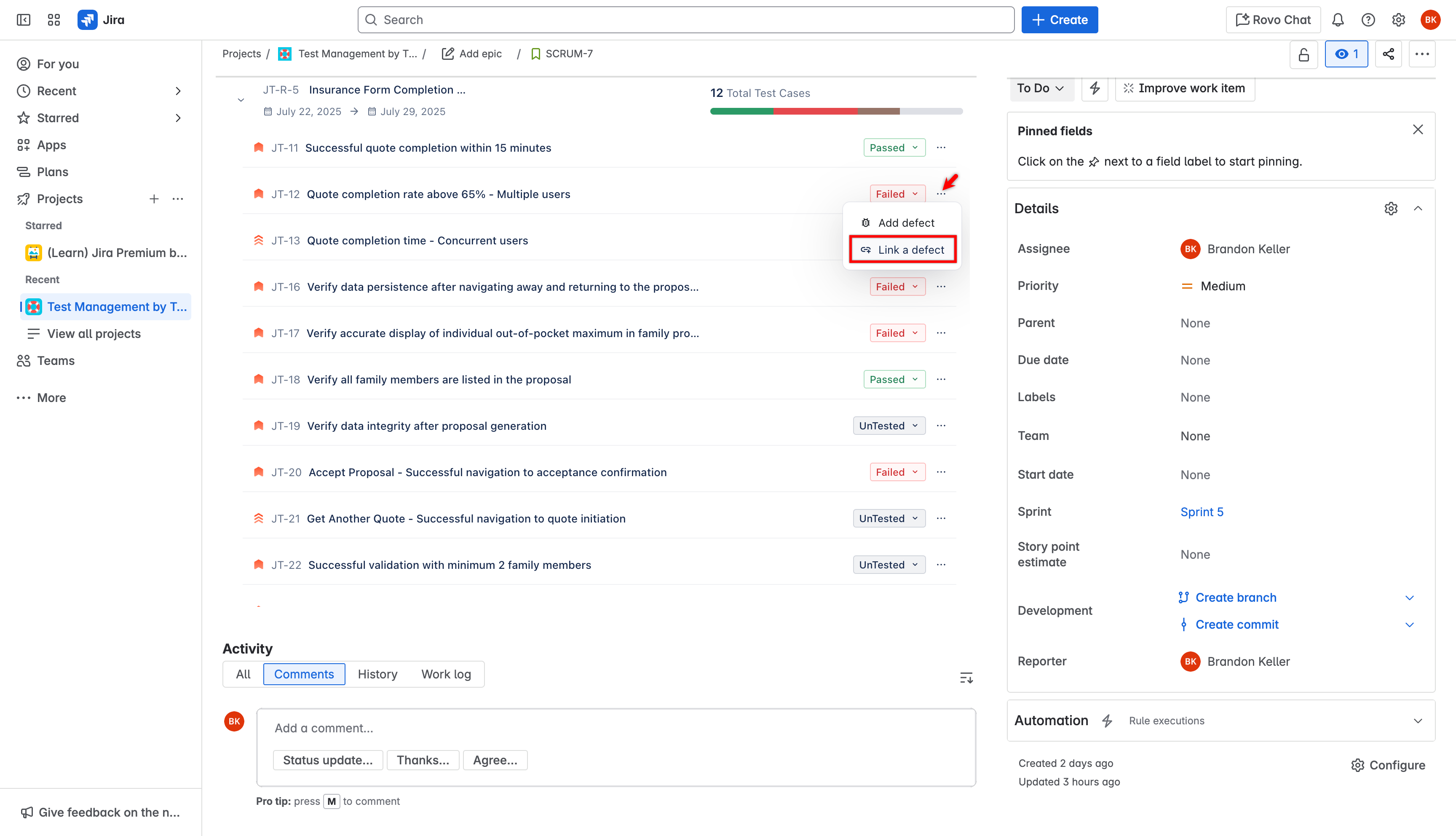Viewport: 1456px width, 836px height.
Task: Open JT-19 UnTested status dropdown
Action: [889, 426]
